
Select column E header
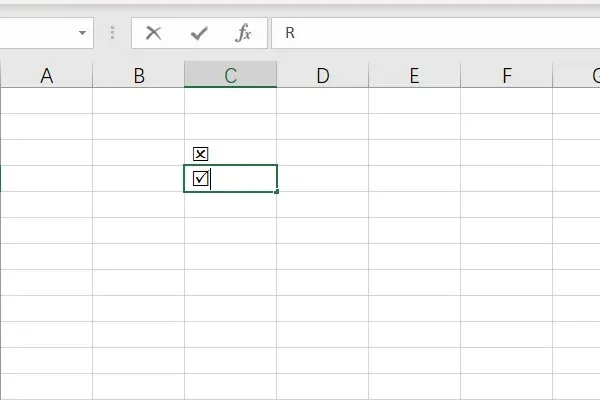pyautogui.click(x=414, y=75)
